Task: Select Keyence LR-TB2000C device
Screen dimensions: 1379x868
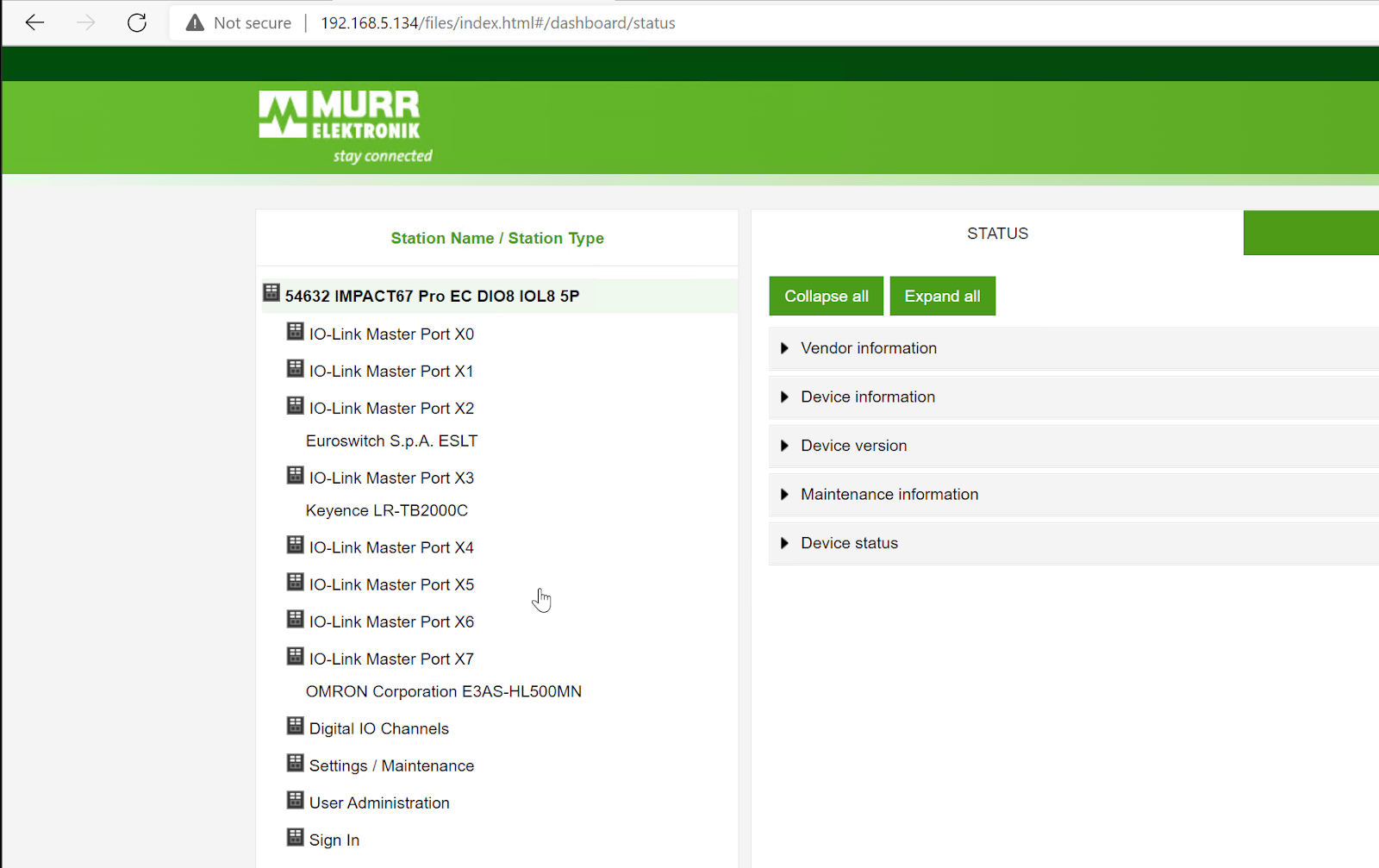Action: 387,511
